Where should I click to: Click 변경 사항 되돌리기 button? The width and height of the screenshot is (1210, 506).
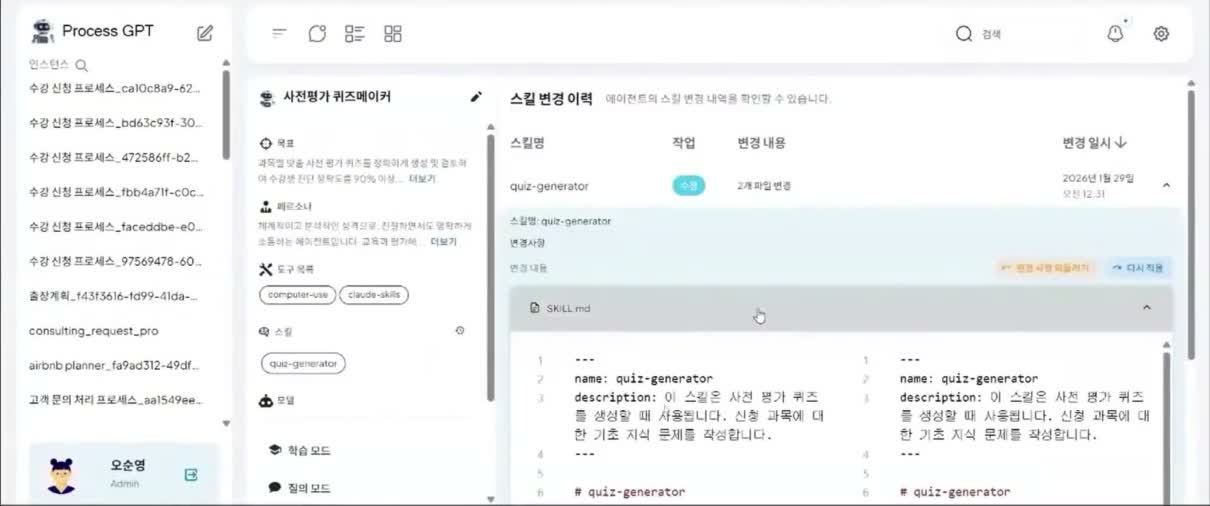coord(1046,268)
